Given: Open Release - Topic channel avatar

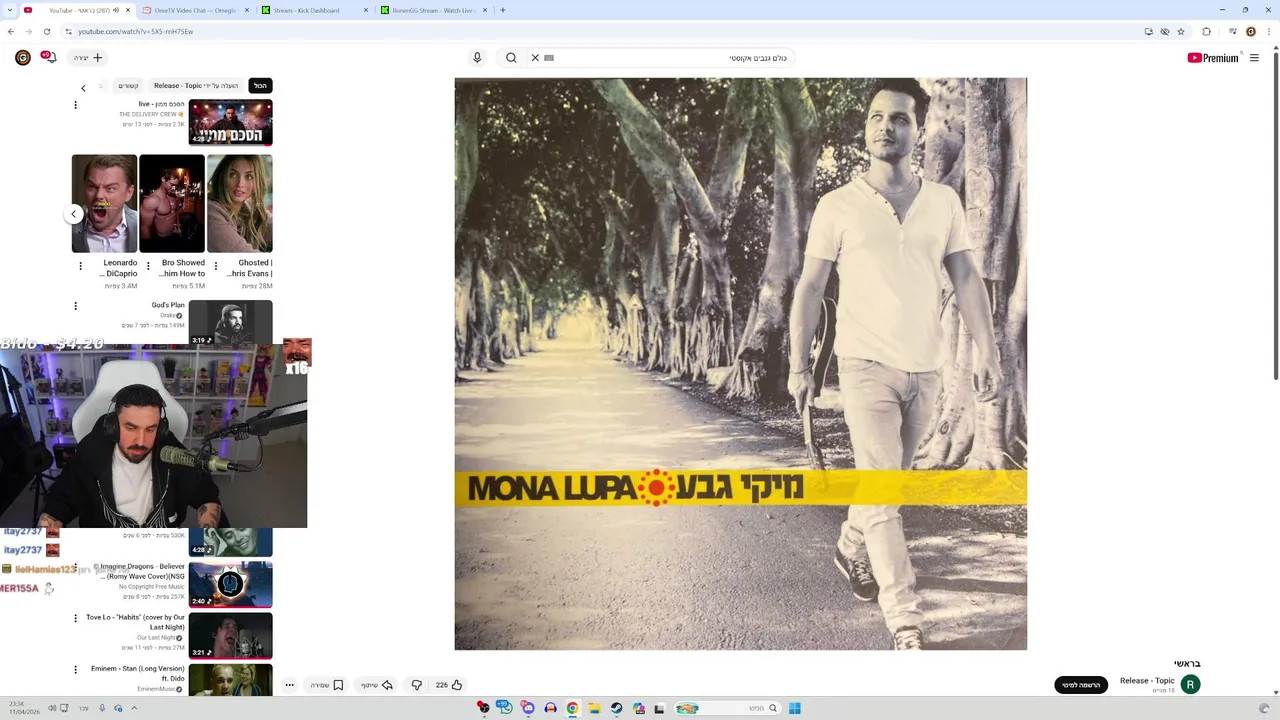Looking at the screenshot, I should coord(1190,684).
